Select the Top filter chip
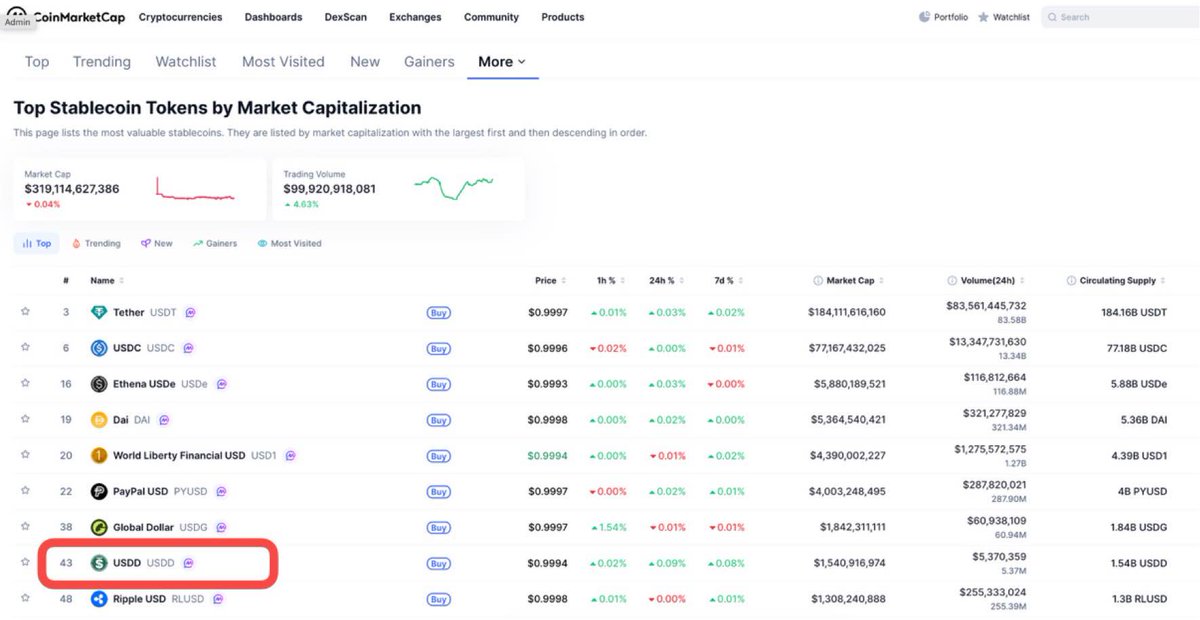 point(36,243)
